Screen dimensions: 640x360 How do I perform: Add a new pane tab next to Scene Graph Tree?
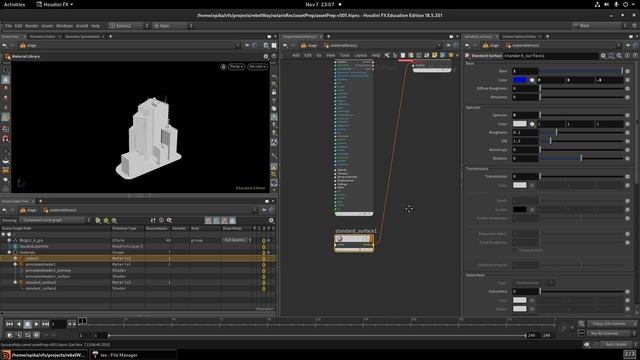[x=40, y=201]
